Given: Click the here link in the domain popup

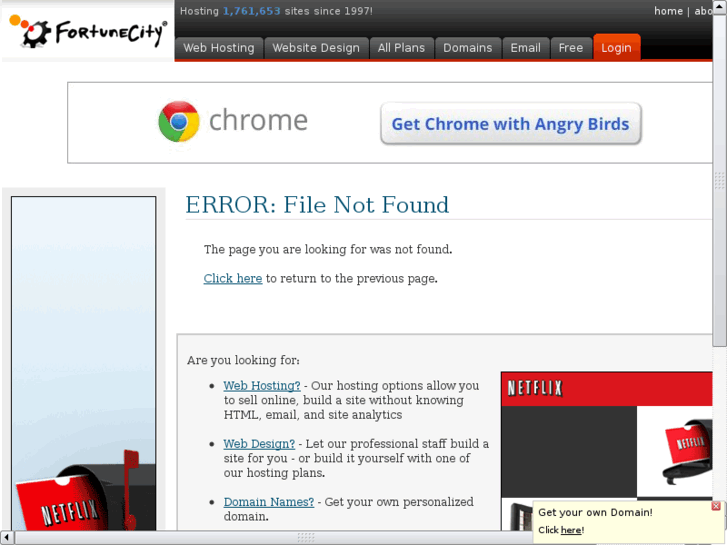Looking at the screenshot, I should [x=571, y=530].
